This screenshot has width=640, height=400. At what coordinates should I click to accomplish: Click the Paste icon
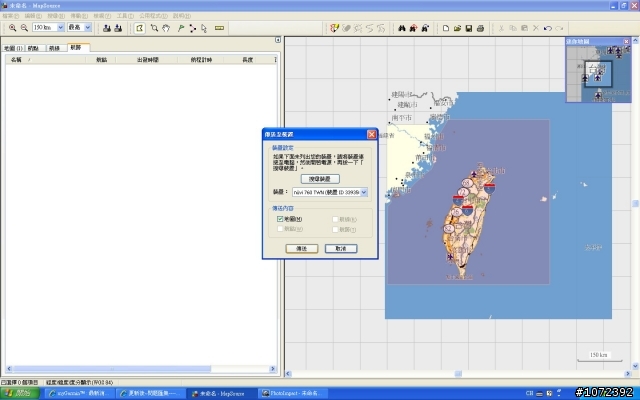coord(524,28)
